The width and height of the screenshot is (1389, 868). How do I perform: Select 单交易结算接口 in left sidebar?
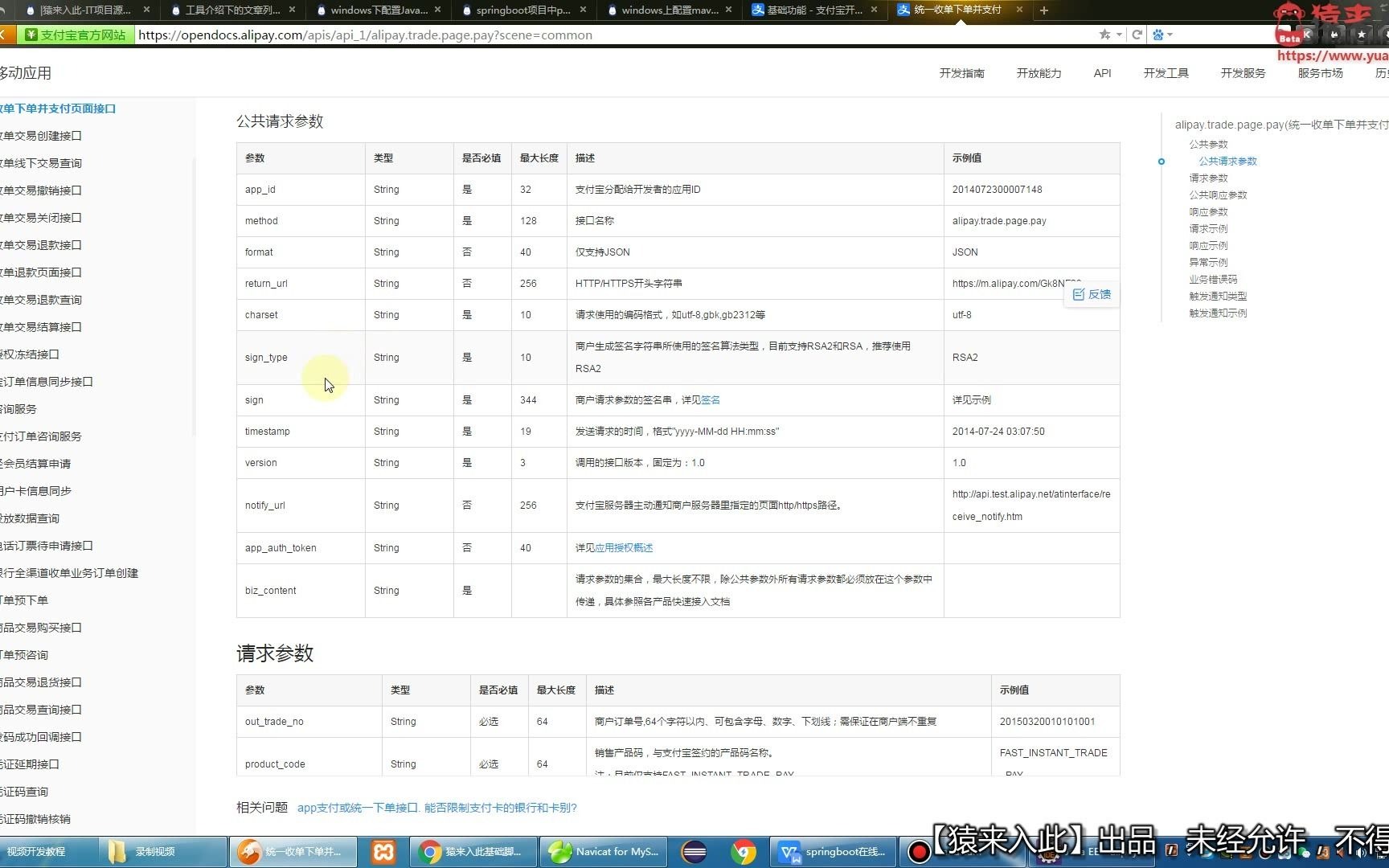click(x=41, y=327)
